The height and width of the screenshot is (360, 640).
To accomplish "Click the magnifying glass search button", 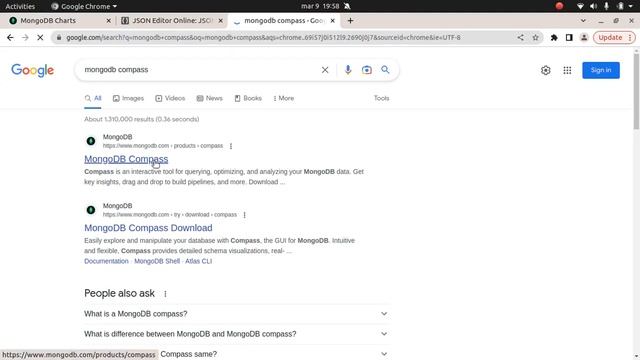I will (385, 70).
